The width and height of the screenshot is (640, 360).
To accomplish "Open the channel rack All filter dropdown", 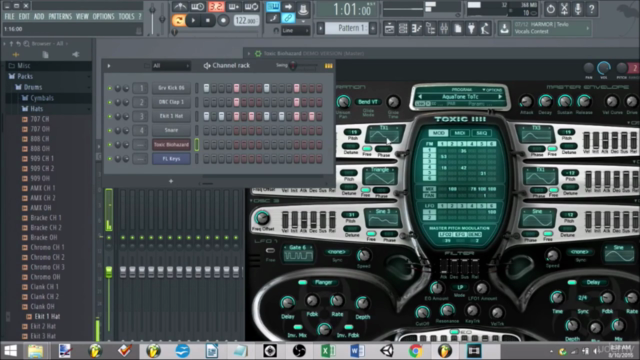I will [171, 66].
